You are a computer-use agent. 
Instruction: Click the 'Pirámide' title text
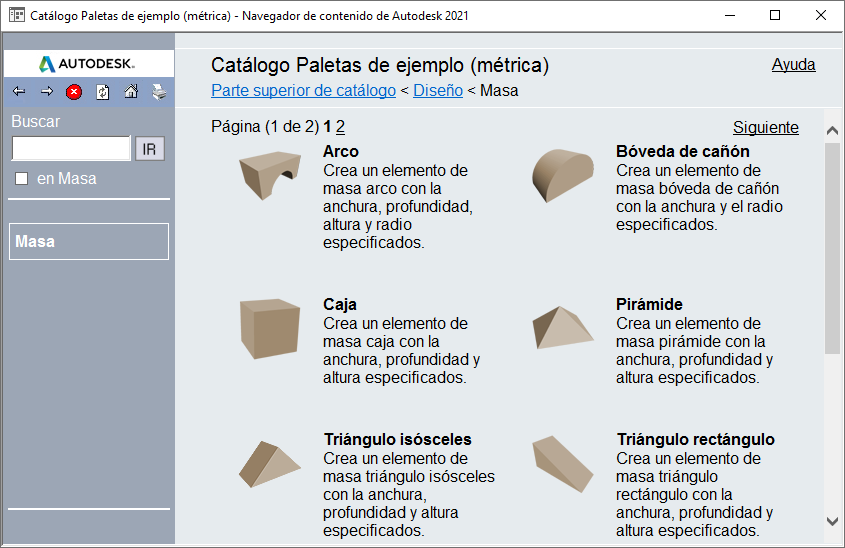(x=649, y=304)
